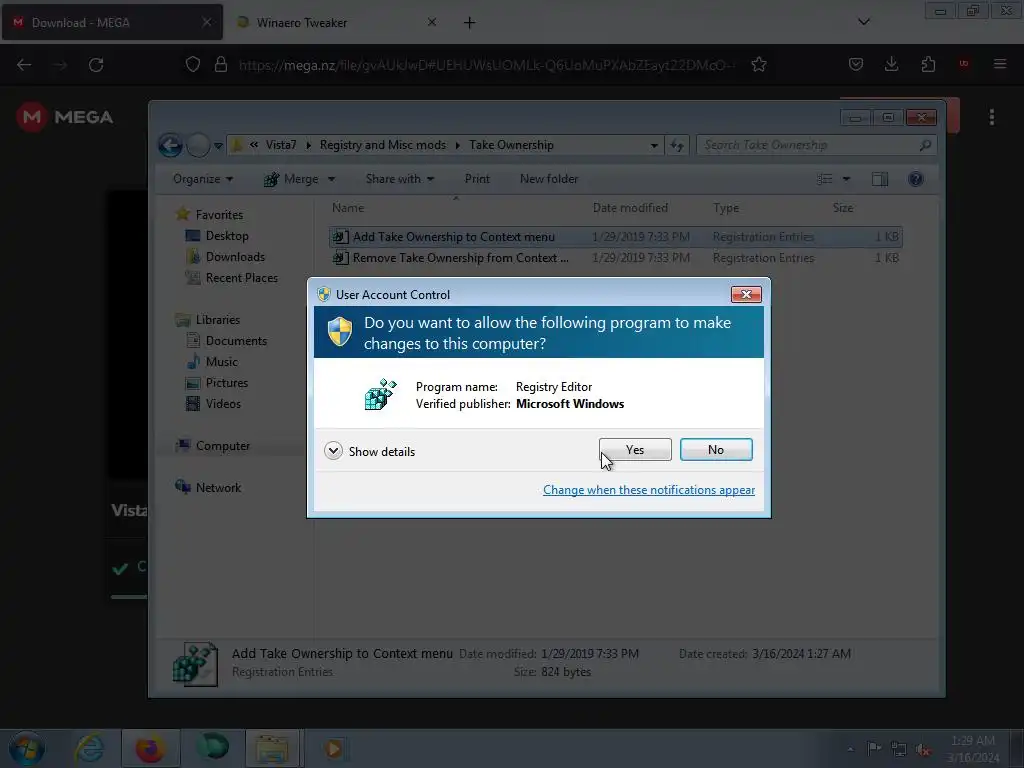Viewport: 1024px width, 768px height.
Task: Click Print in Explorer toolbar
Action: (477, 179)
